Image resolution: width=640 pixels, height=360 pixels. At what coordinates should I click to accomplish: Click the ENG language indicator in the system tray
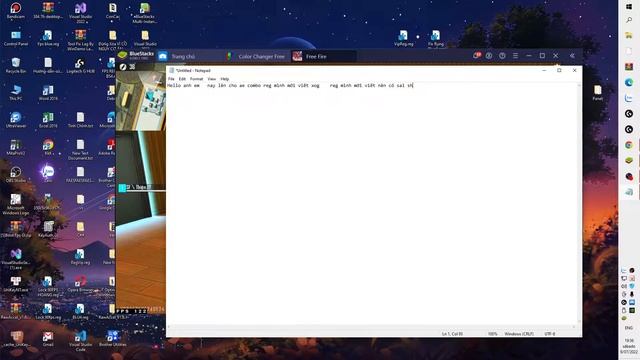(x=629, y=328)
